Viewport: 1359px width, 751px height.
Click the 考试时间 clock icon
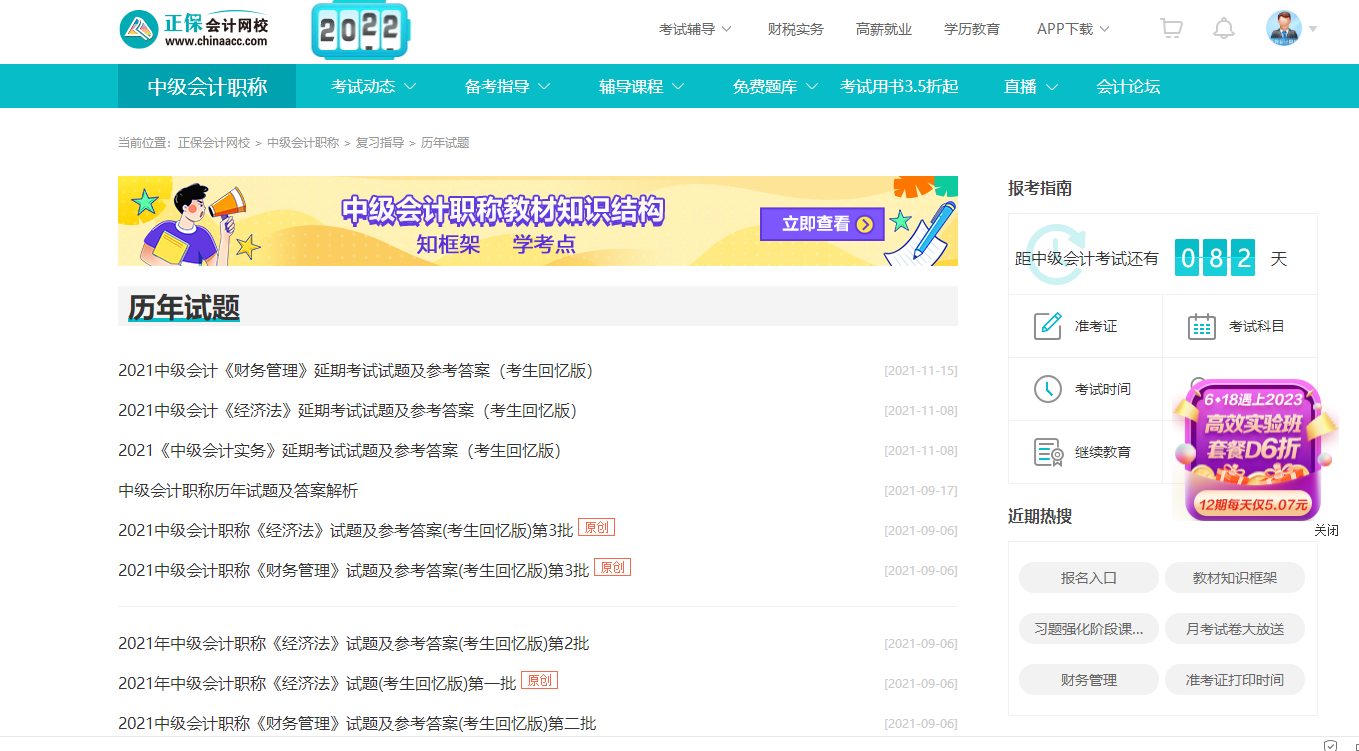pyautogui.click(x=1047, y=389)
